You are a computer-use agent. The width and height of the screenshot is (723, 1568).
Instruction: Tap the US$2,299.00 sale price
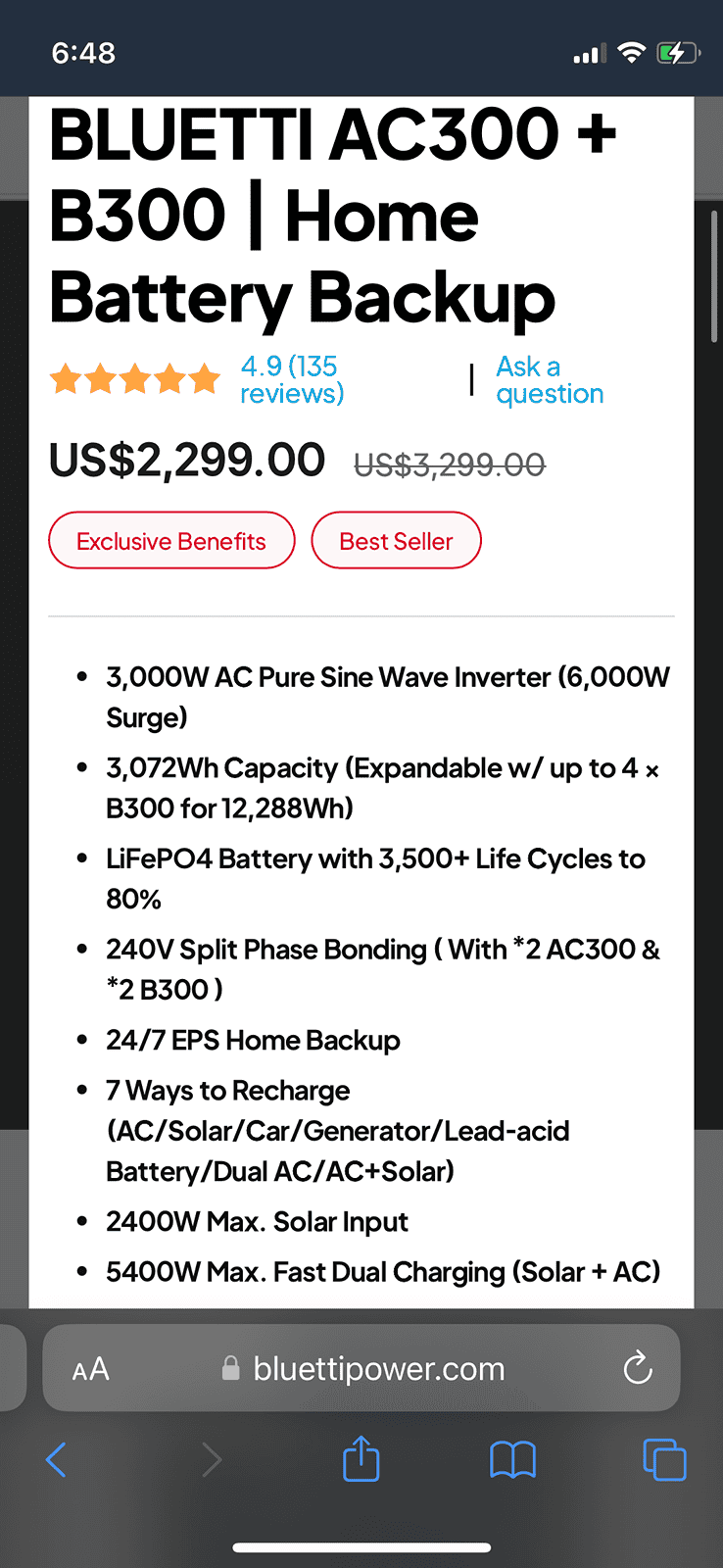pos(187,461)
